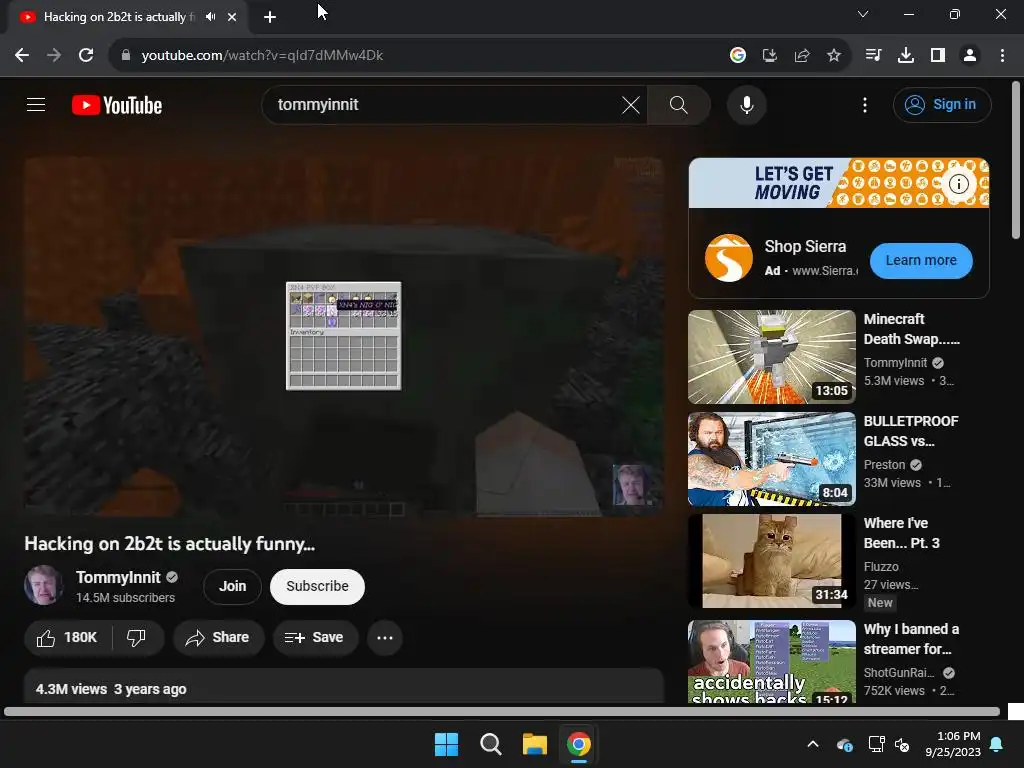The height and width of the screenshot is (768, 1024).
Task: Share this page icon in address bar
Action: [x=802, y=56]
